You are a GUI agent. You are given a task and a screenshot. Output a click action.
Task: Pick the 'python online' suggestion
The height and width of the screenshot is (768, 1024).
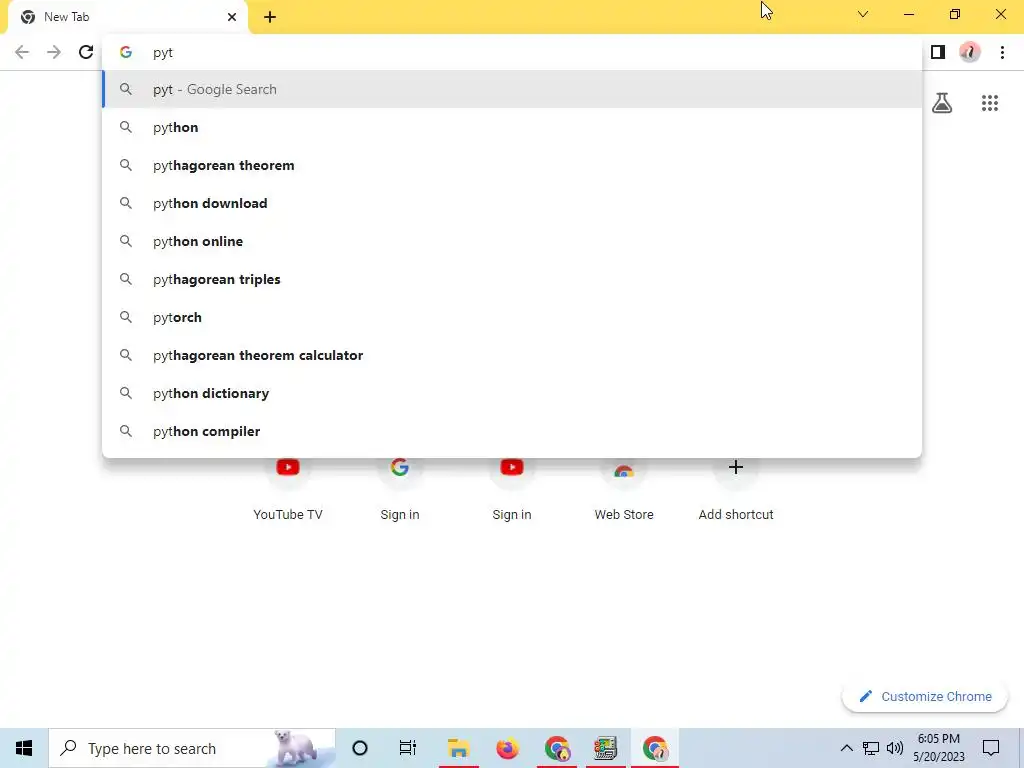point(512,241)
